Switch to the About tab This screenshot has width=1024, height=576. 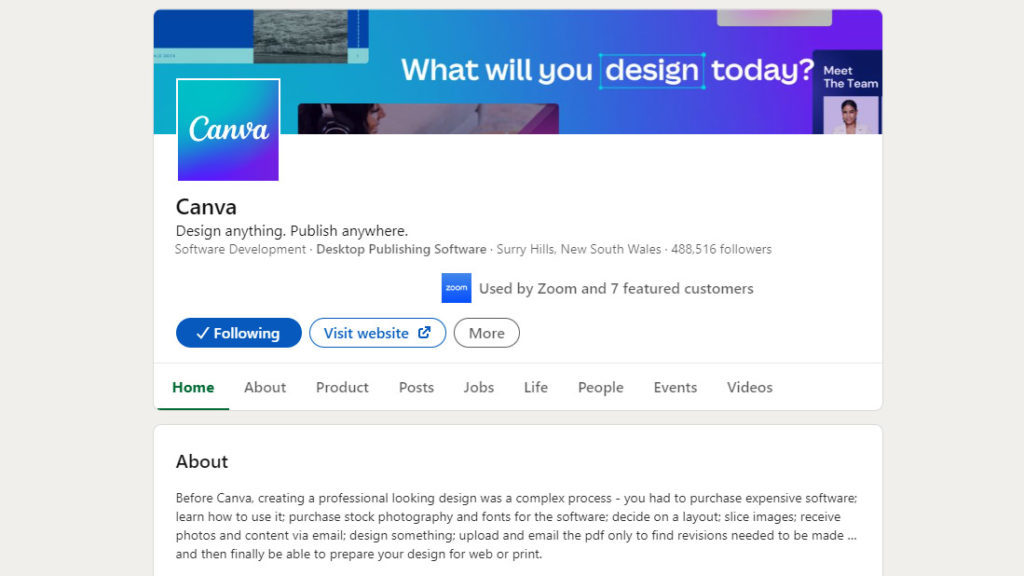click(265, 387)
